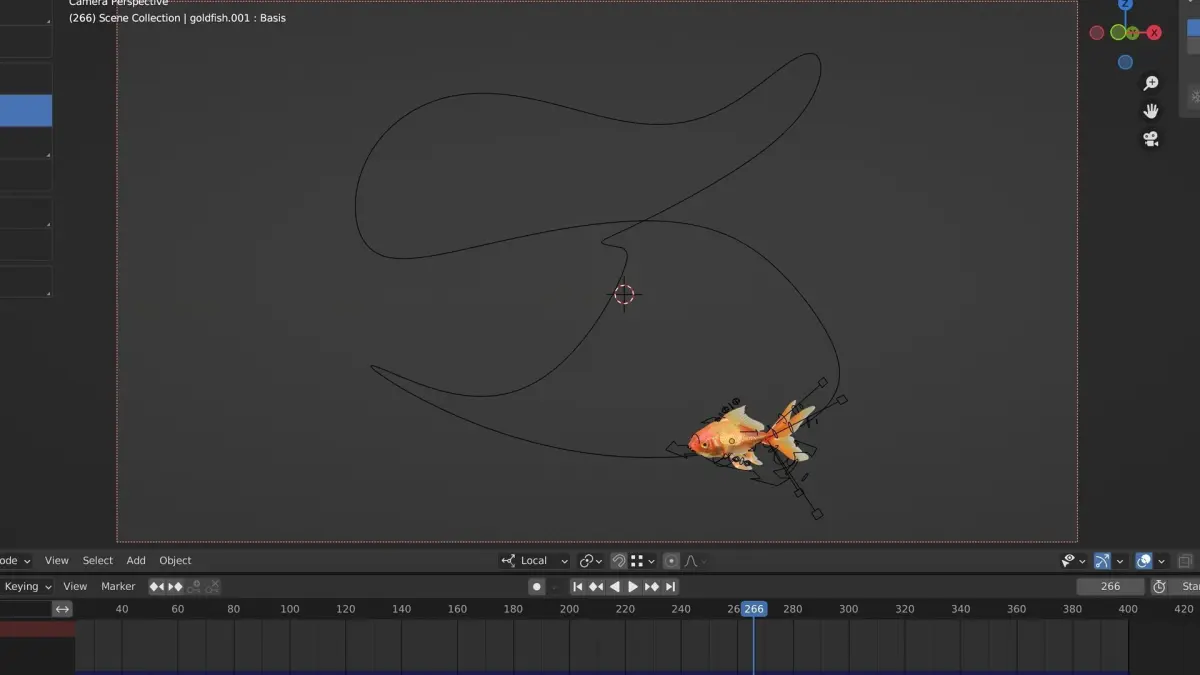This screenshot has height=675, width=1200.
Task: Toggle camera view with the camera gizmo
Action: (1151, 139)
